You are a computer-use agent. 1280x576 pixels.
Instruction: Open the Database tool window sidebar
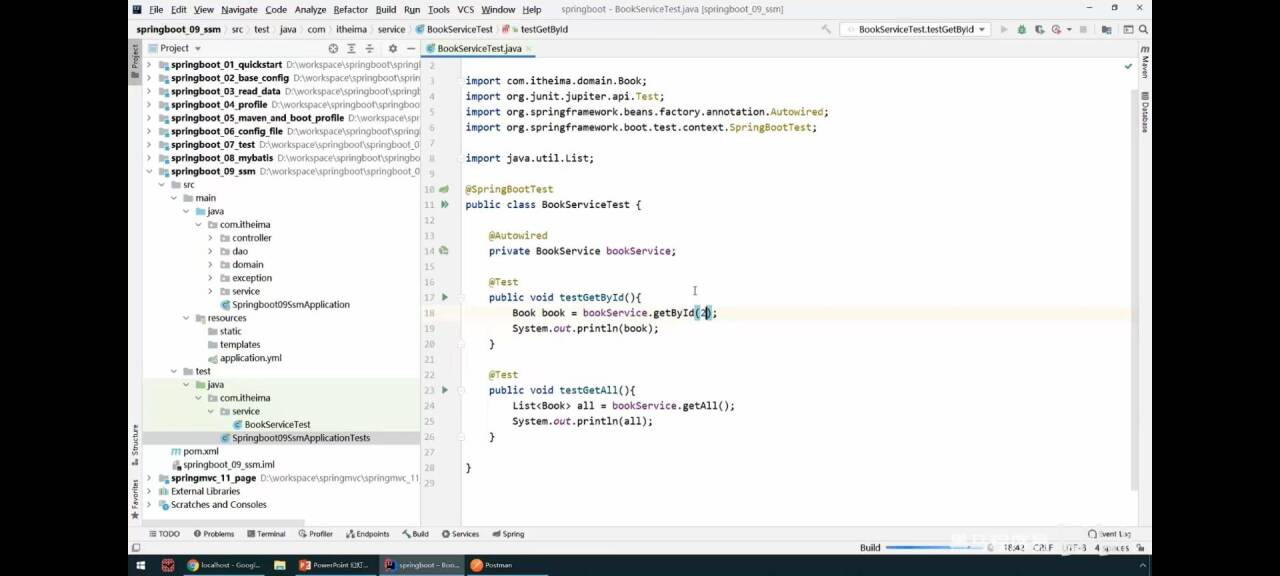(x=1144, y=112)
